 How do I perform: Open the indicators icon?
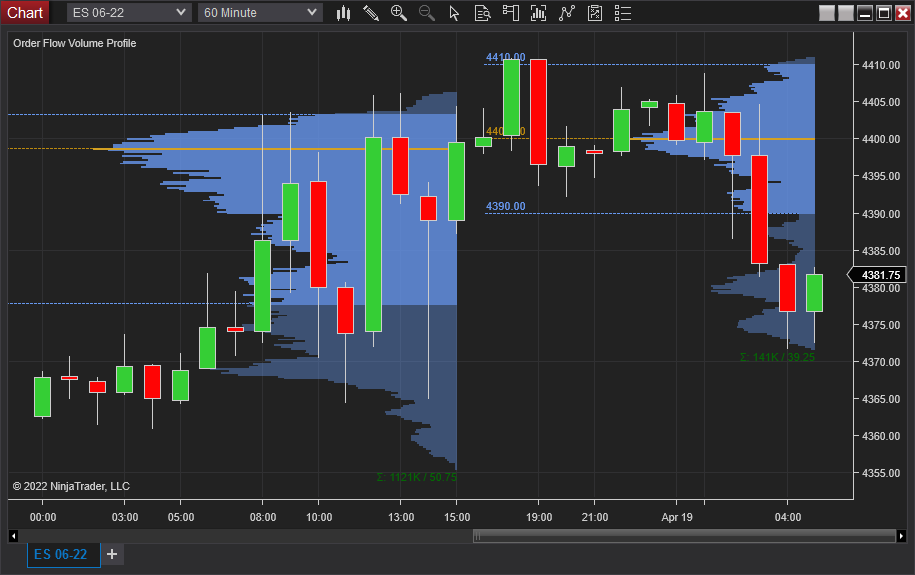[x=567, y=13]
